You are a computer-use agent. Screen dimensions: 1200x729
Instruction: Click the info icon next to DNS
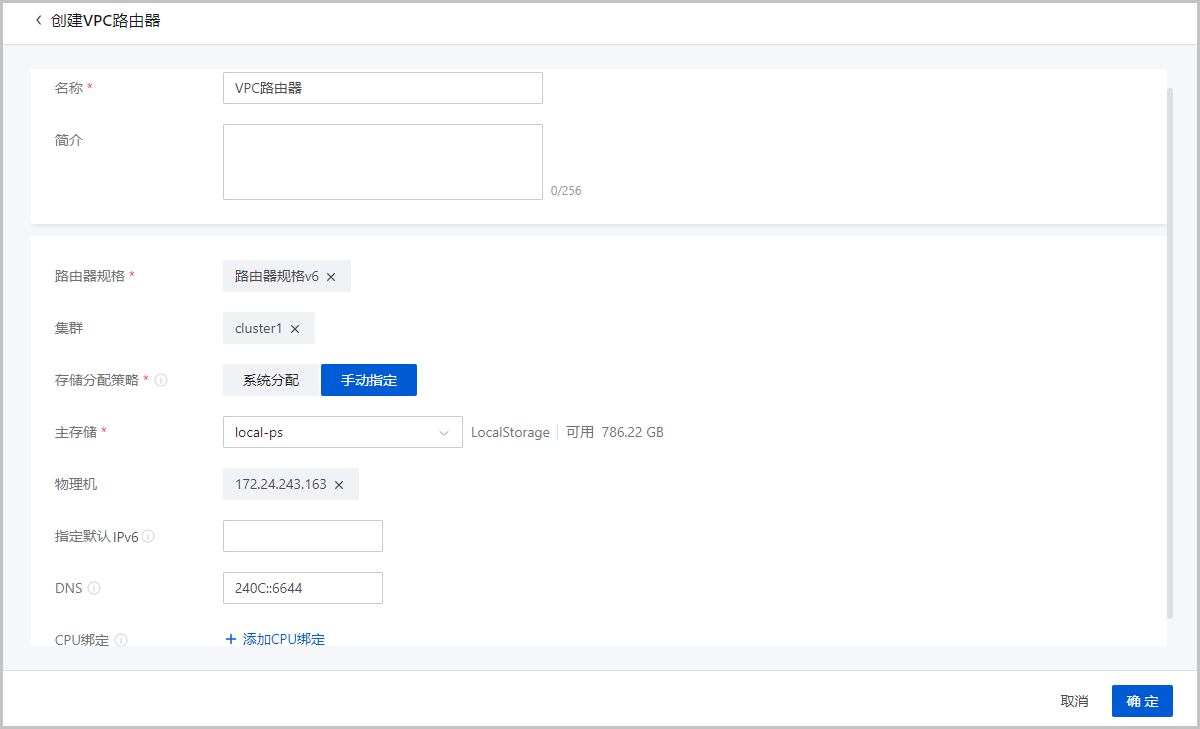[95, 588]
